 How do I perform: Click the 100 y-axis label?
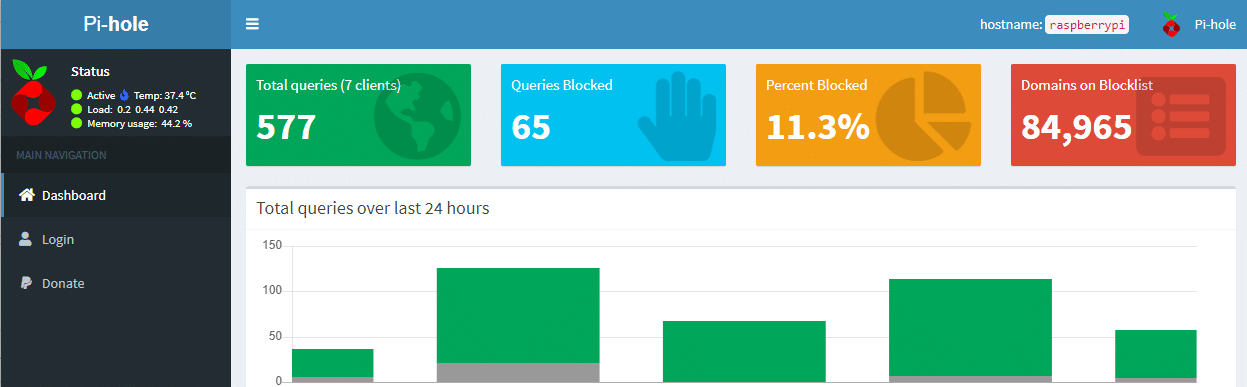point(272,291)
